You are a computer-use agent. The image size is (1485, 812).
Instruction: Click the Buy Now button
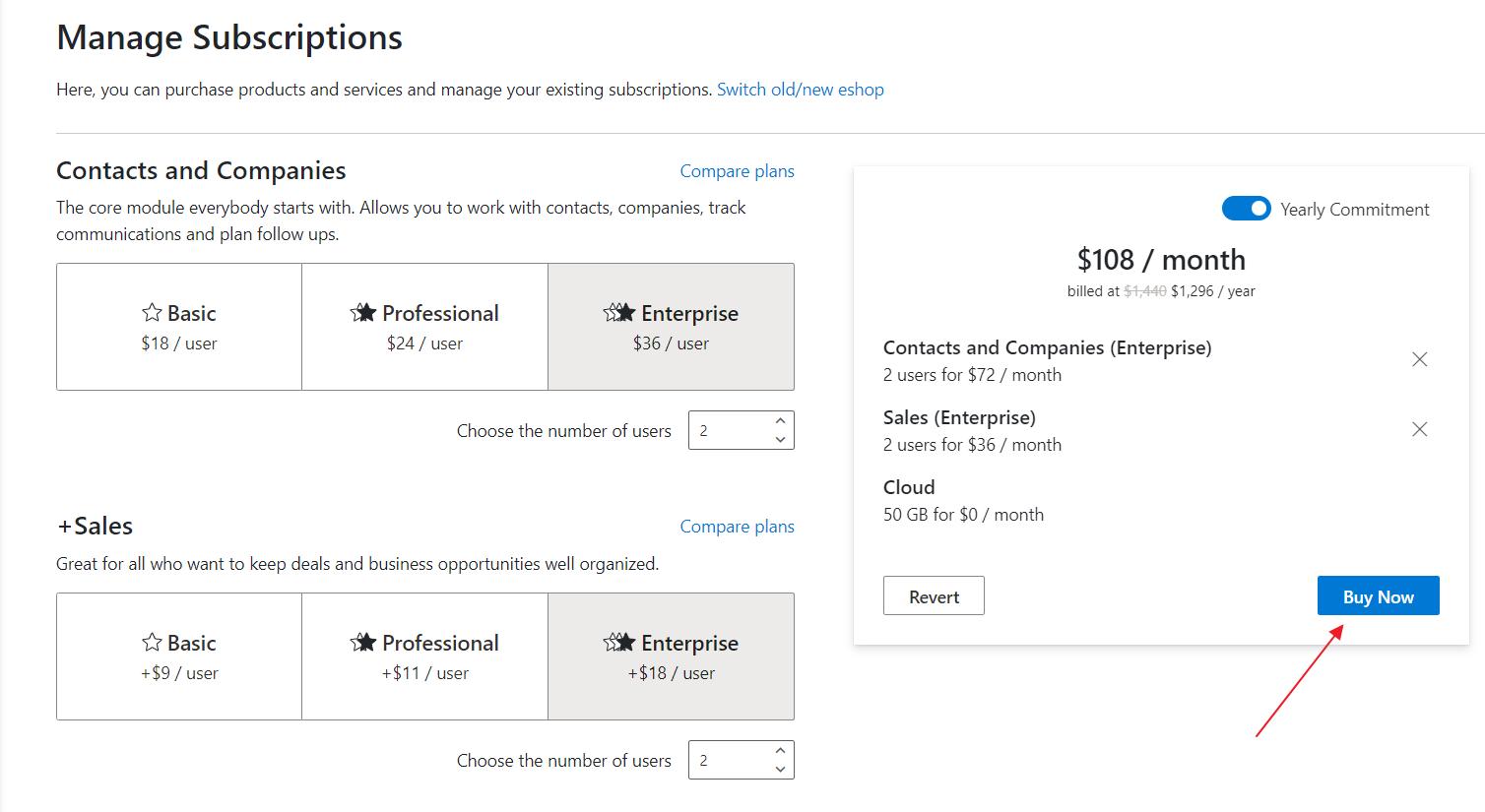coord(1378,596)
